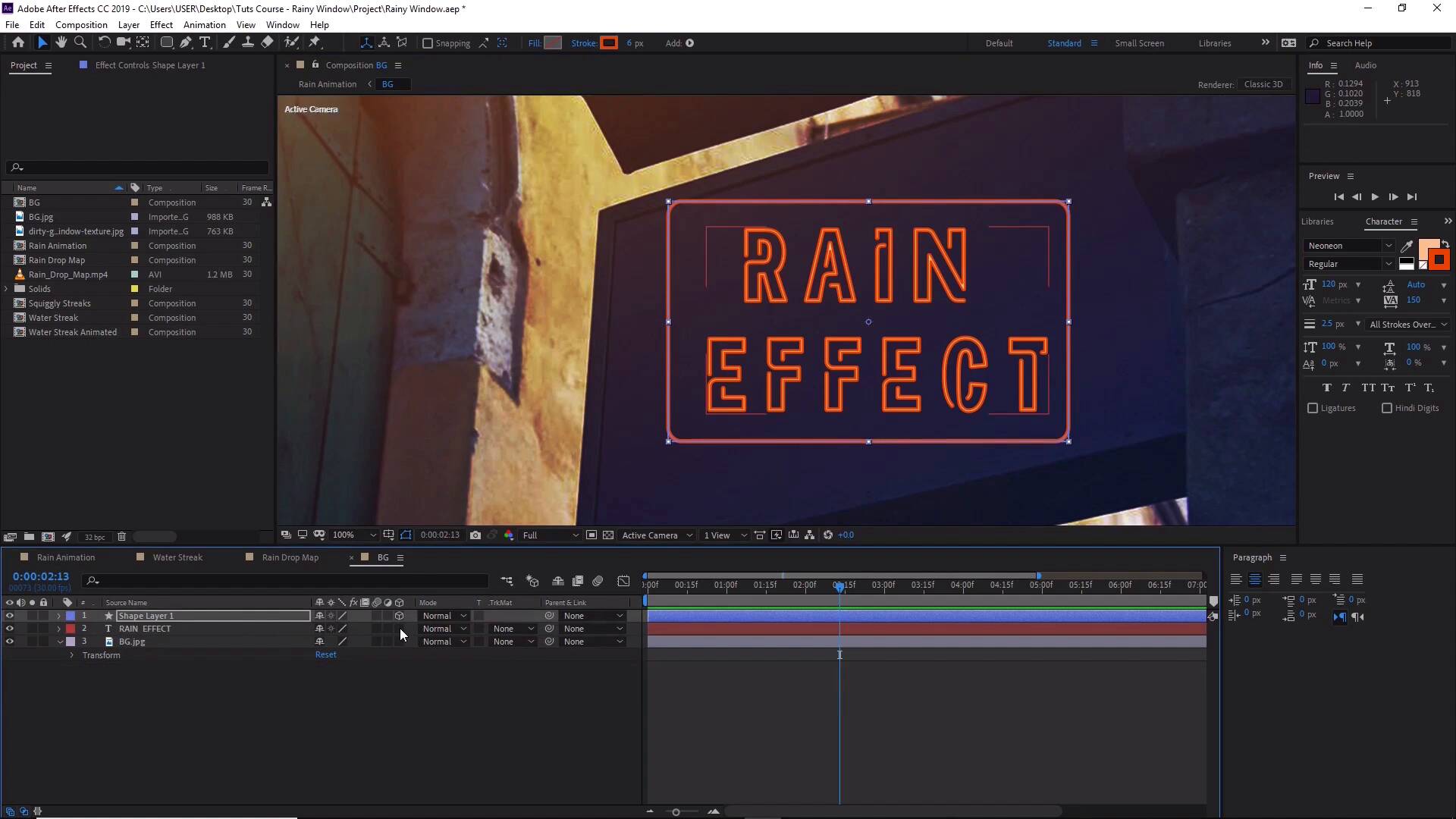1456x819 pixels.
Task: Click the Search Help field
Action: click(x=1379, y=43)
